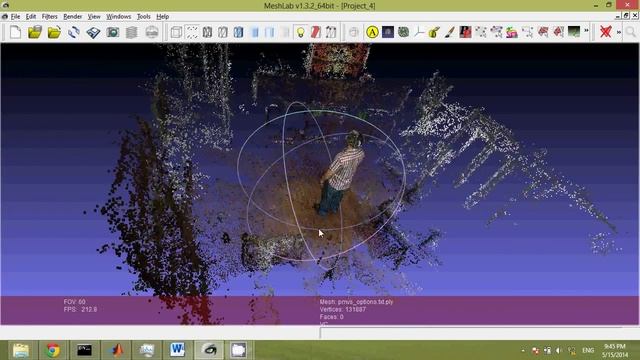Switch to Word in the taskbar
Viewport: 640px width, 360px height.
click(x=177, y=350)
